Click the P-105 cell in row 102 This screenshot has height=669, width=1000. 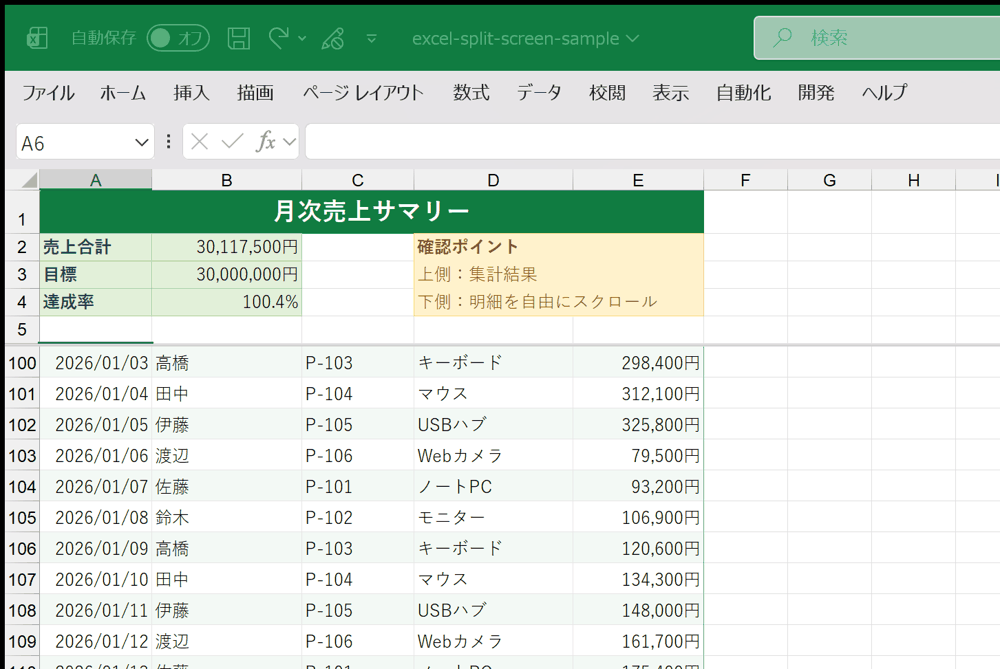(x=358, y=425)
